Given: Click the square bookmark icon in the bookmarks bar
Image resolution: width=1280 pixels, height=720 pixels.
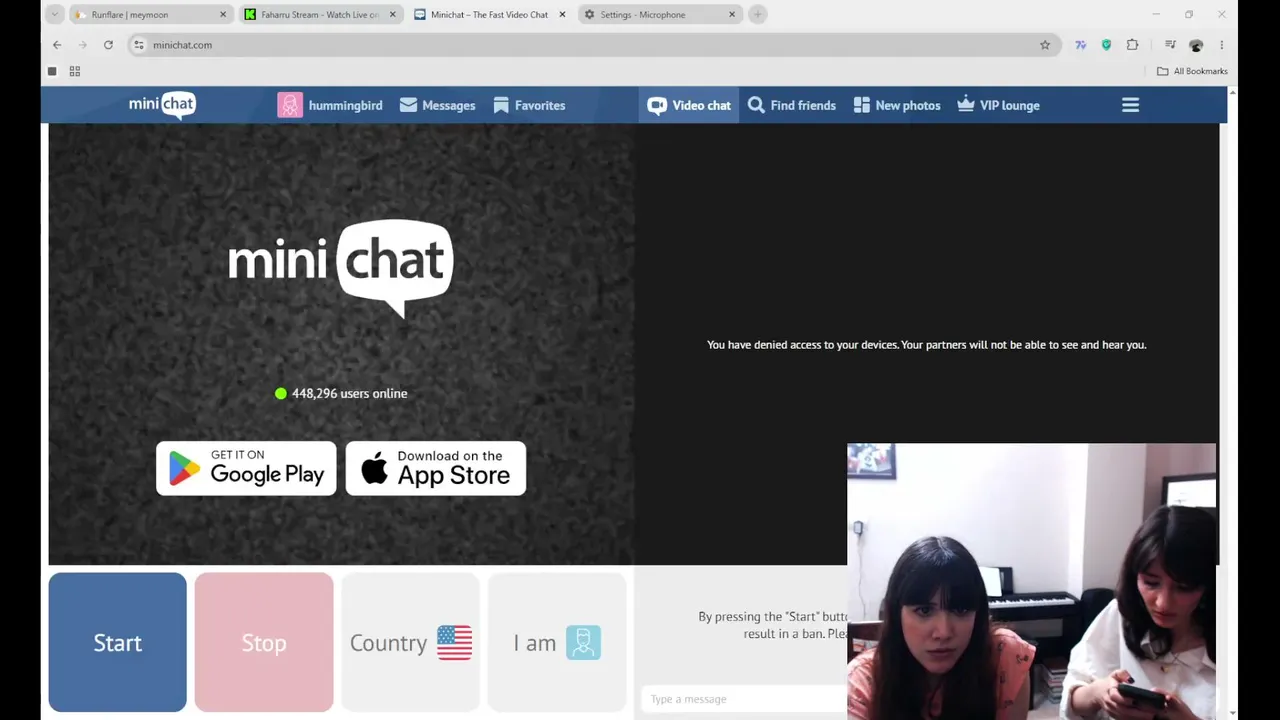Looking at the screenshot, I should [52, 71].
